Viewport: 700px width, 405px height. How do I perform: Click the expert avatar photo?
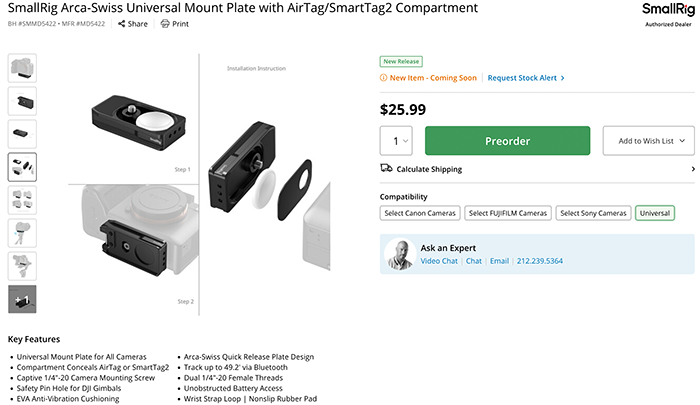point(399,254)
